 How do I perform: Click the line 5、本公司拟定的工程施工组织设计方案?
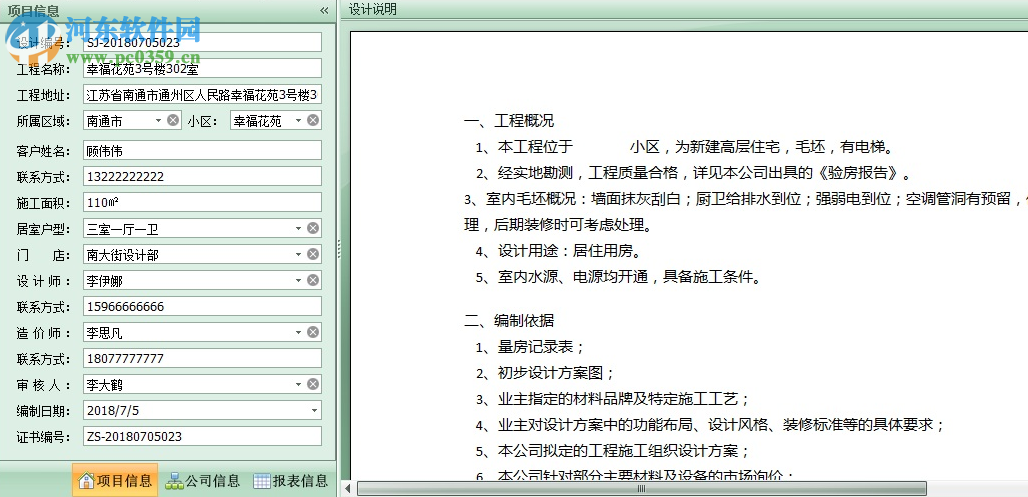point(613,451)
